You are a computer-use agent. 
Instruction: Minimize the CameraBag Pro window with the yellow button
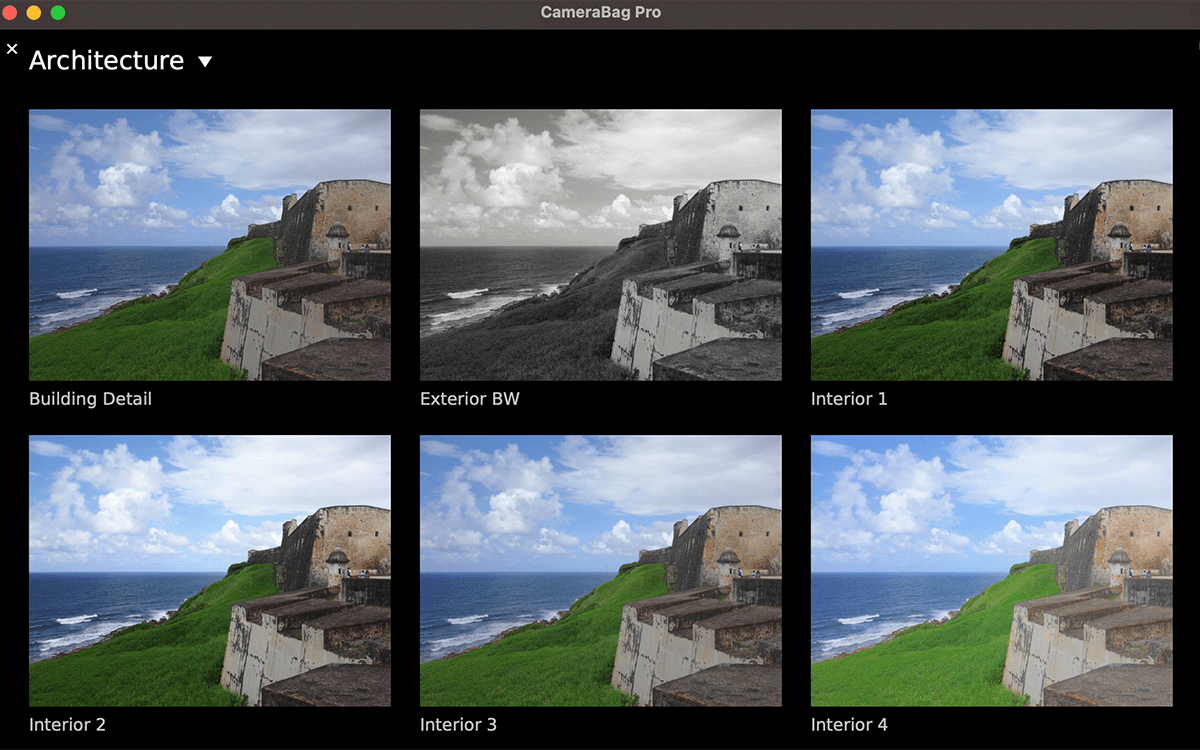[x=34, y=13]
